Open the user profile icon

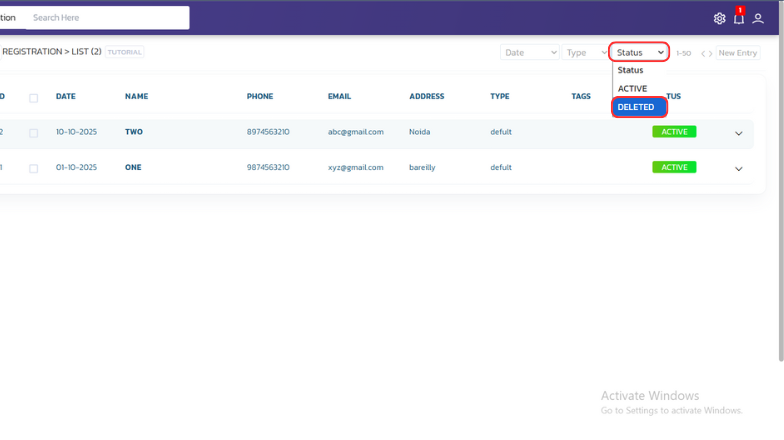758,18
